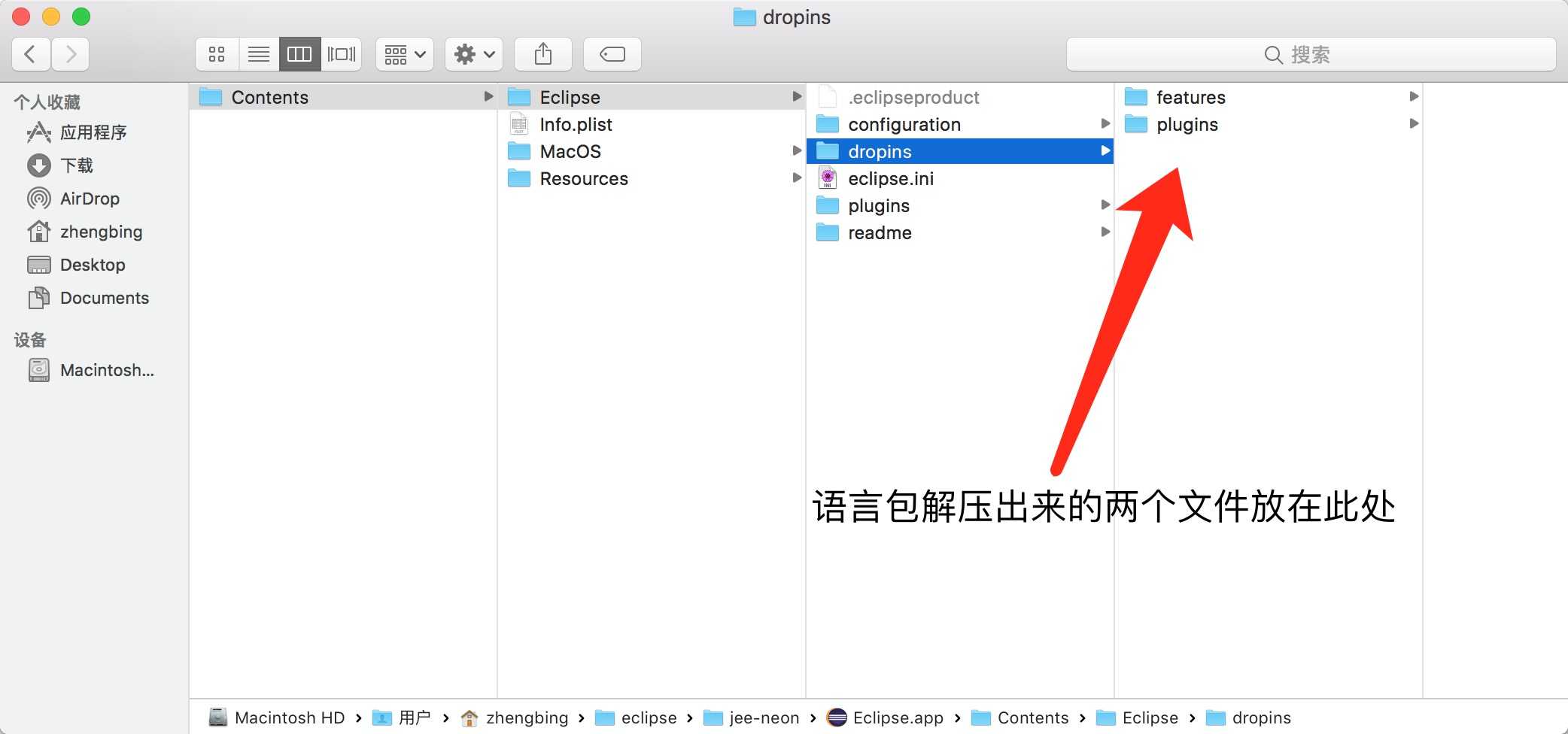The width and height of the screenshot is (1568, 734).
Task: Select the MacOS folder
Action: click(x=652, y=151)
